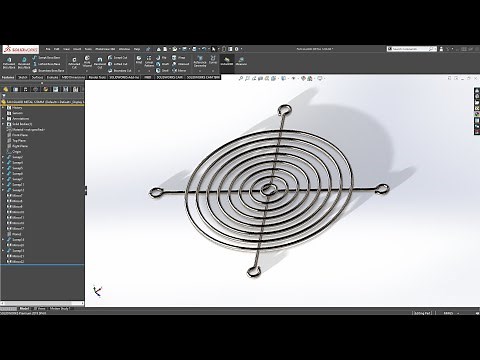480x360 pixels.
Task: Open the DisplayManager tab icon
Action: [x=46, y=89]
